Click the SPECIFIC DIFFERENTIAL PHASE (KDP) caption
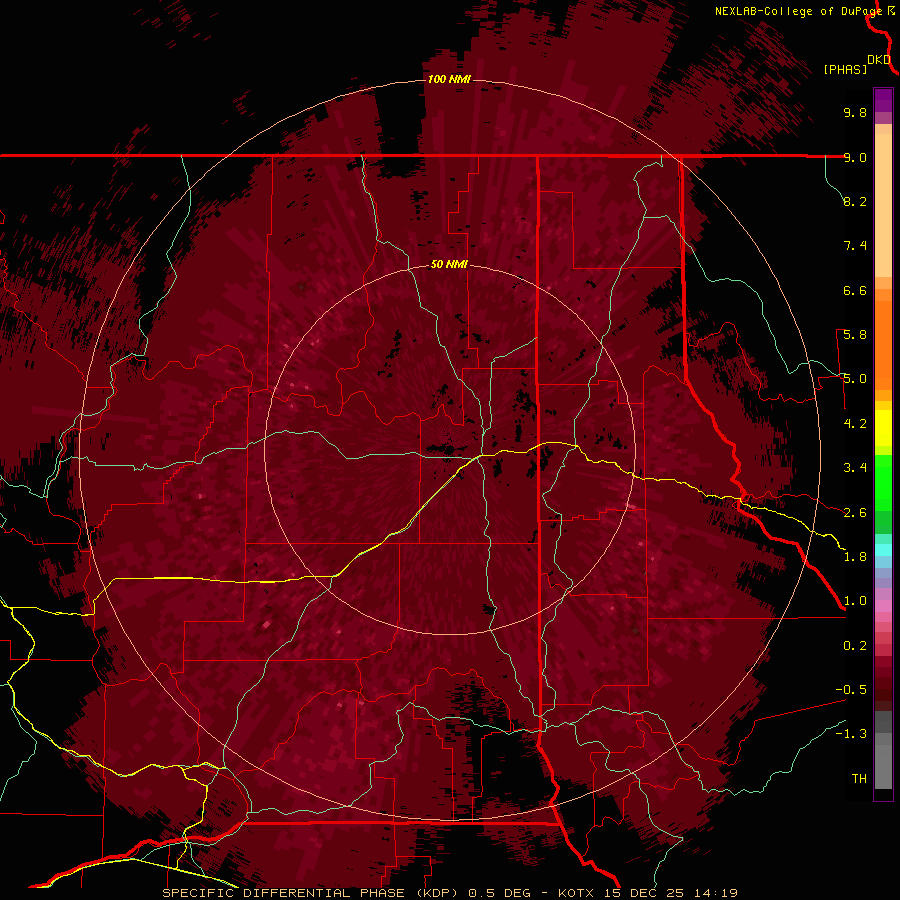The image size is (900, 900). pyautogui.click(x=310, y=893)
